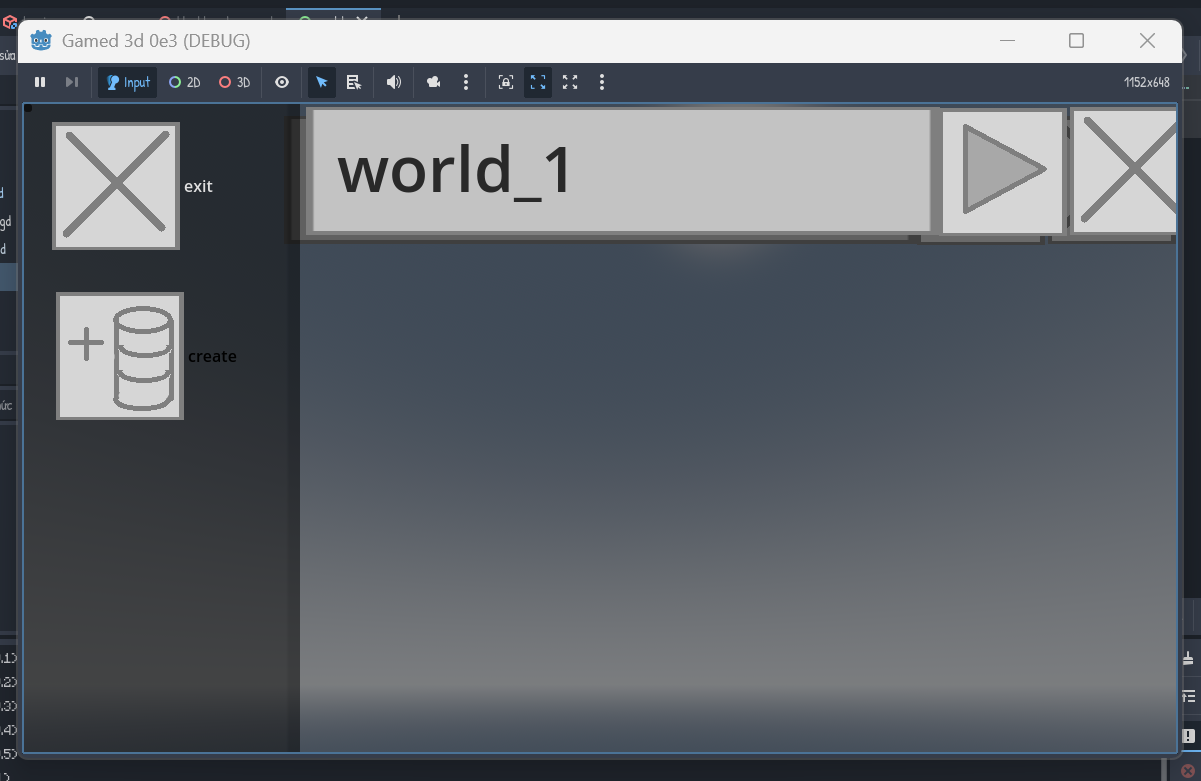Maximize the Gamed 3d window

coord(1076,40)
